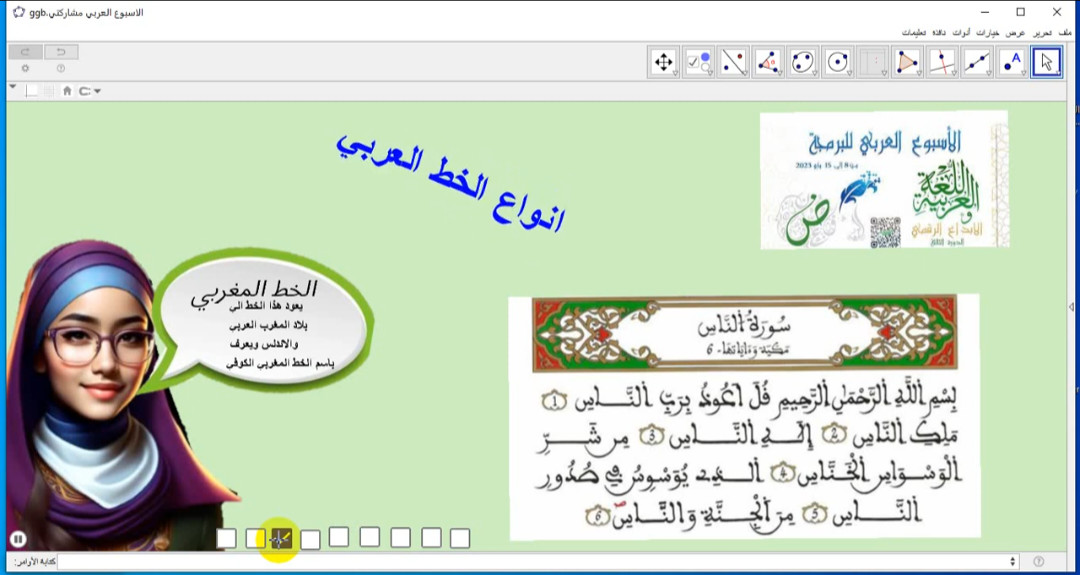Screen dimensions: 1080x575
Task: Open the Point tool's dropdown triangle
Action: 1023,73
